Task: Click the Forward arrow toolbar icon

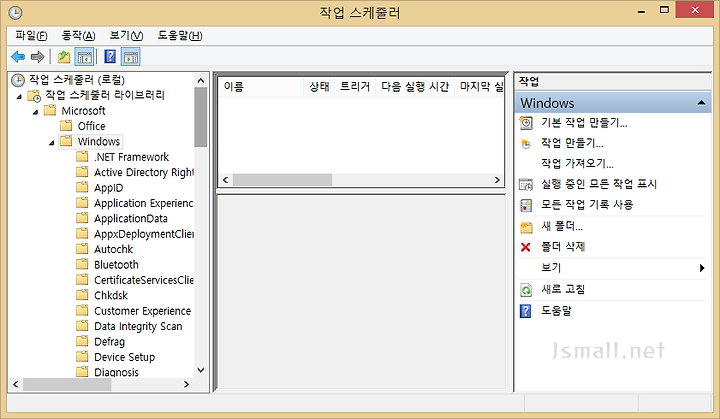Action: click(x=37, y=57)
